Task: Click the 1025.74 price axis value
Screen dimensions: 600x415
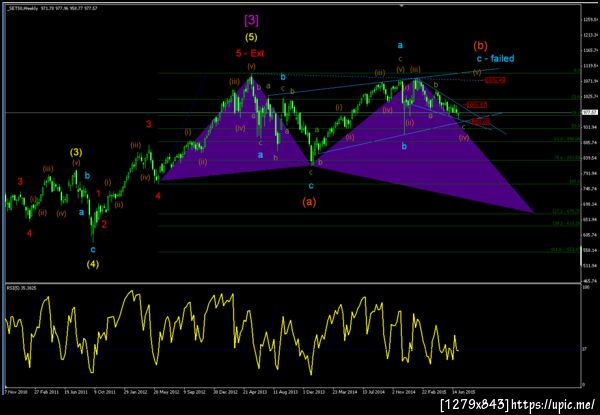Action: click(x=590, y=96)
